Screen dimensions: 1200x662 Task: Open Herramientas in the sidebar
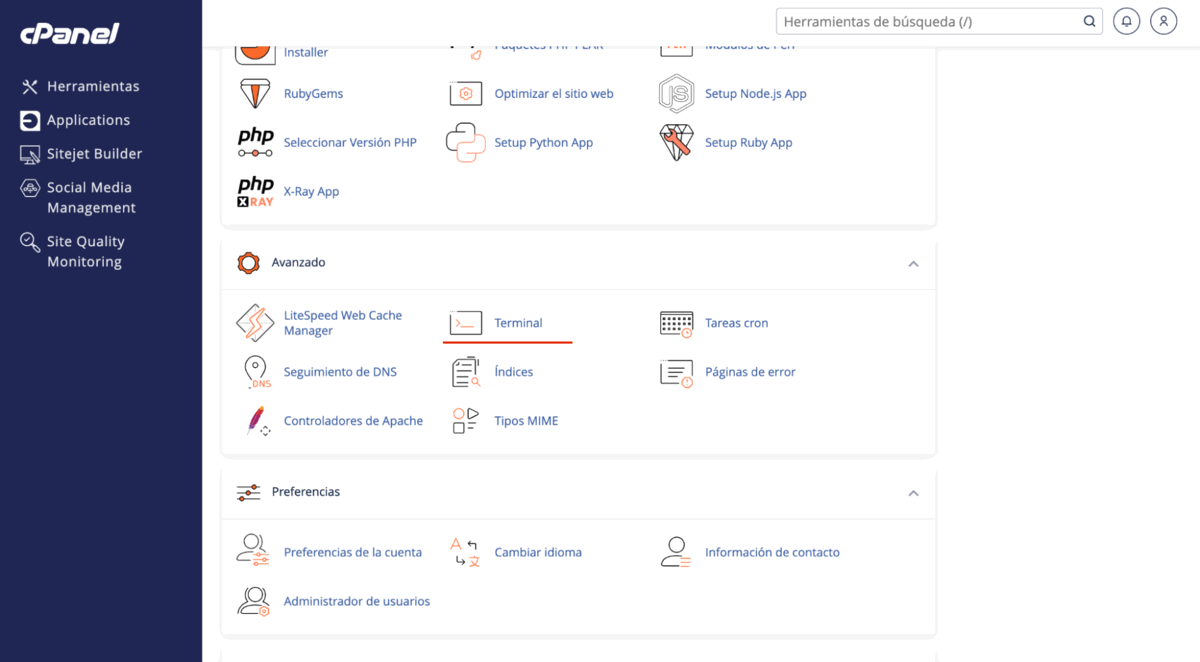click(93, 86)
